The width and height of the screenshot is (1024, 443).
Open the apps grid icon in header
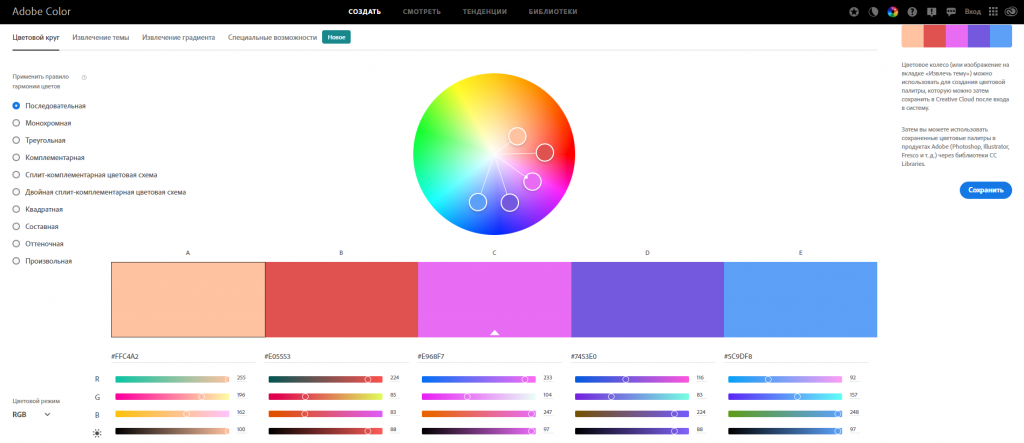[993, 12]
